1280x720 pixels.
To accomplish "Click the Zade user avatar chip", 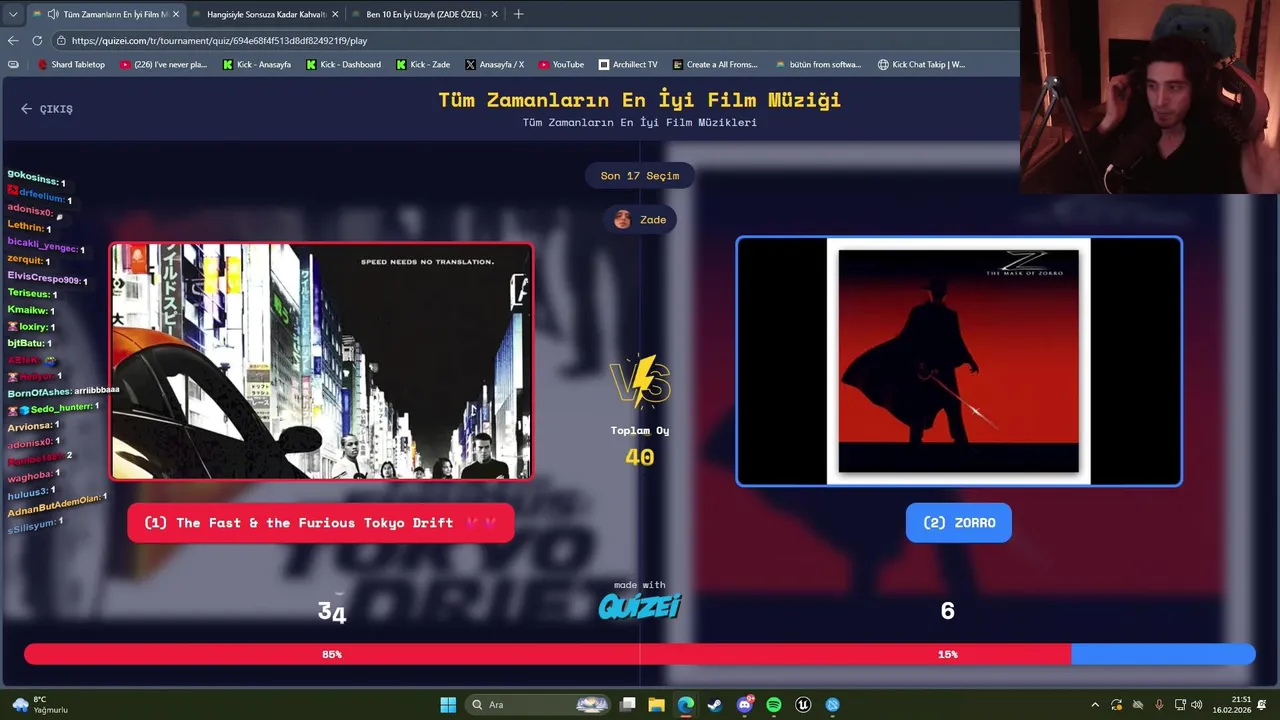I will [640, 219].
